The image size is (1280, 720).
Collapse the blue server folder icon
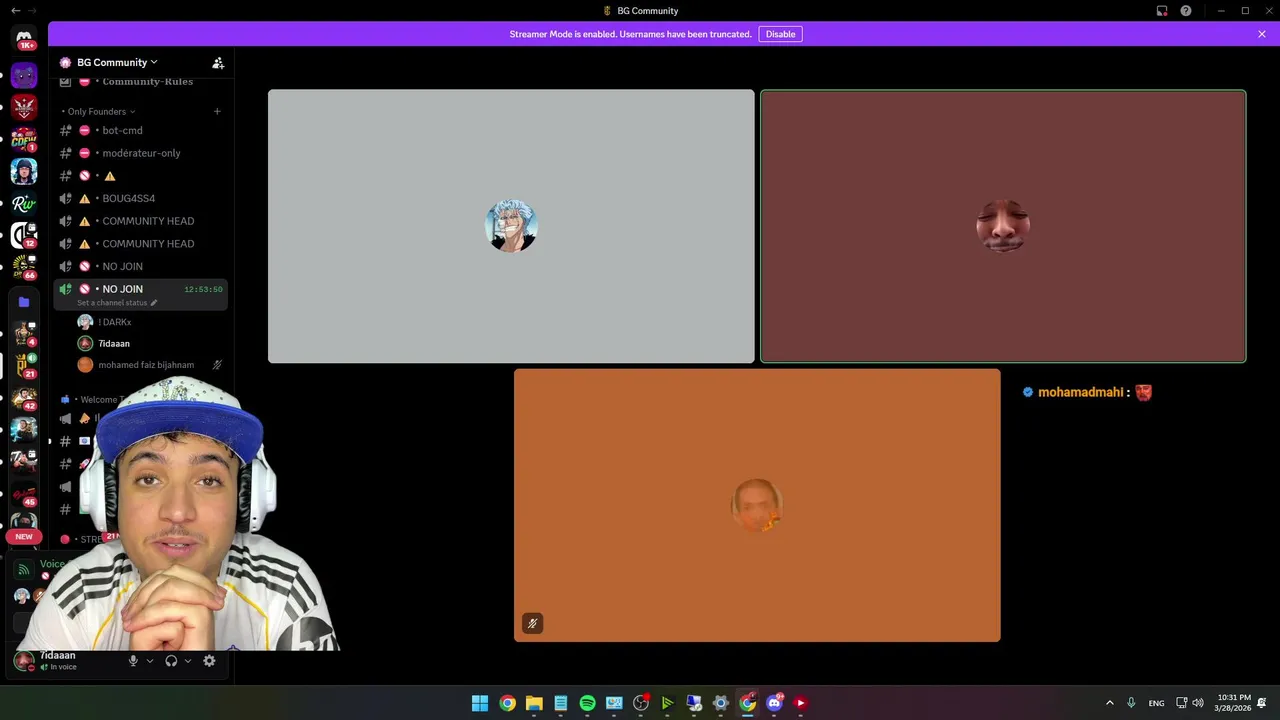pos(24,301)
